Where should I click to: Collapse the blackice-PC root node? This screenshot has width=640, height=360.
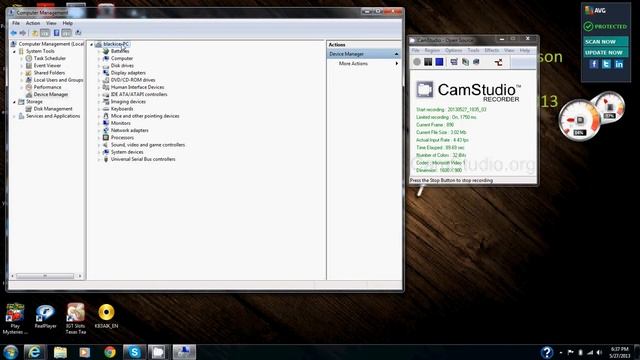click(x=91, y=44)
